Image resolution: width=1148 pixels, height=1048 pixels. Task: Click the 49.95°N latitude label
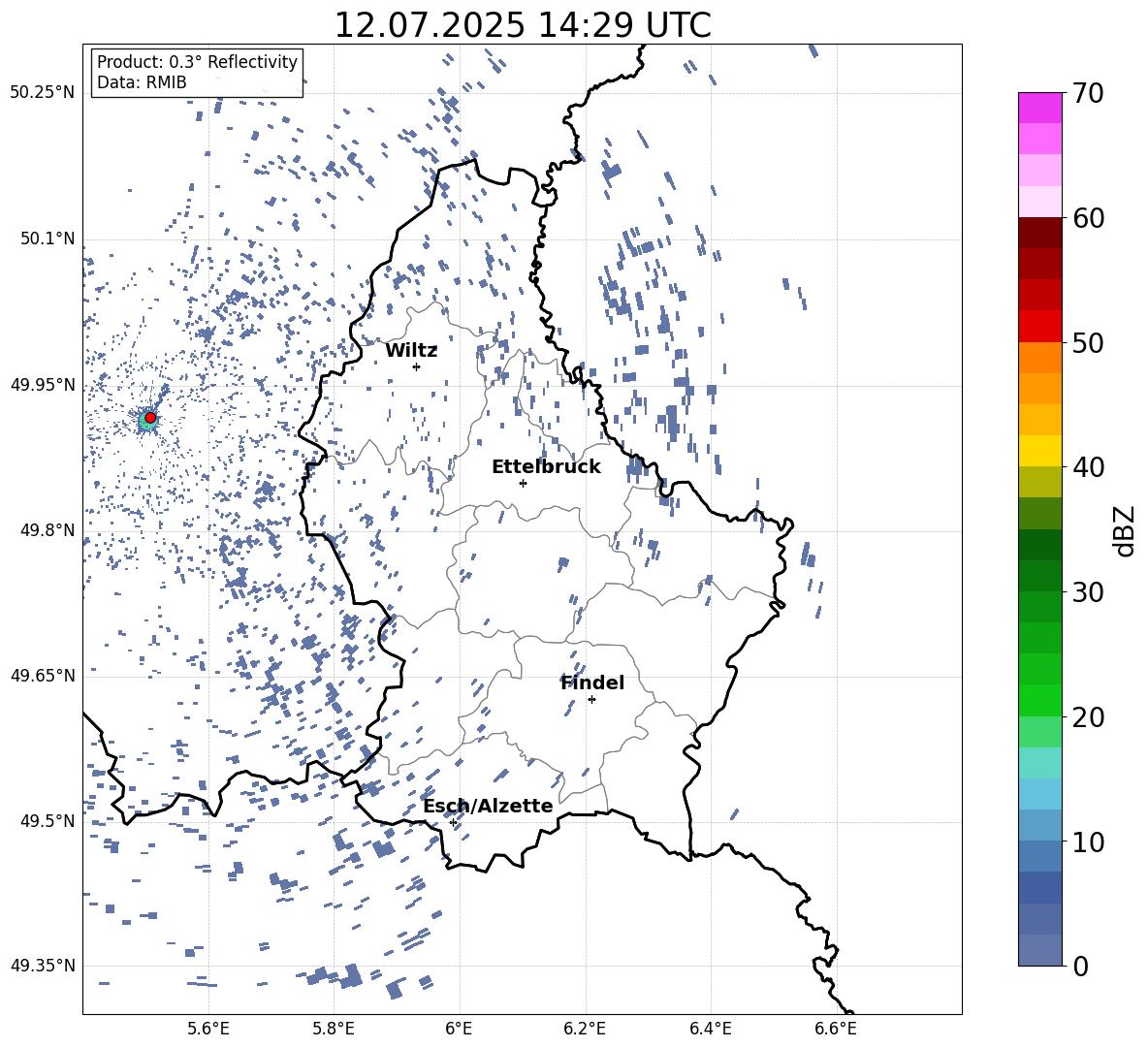pos(43,385)
